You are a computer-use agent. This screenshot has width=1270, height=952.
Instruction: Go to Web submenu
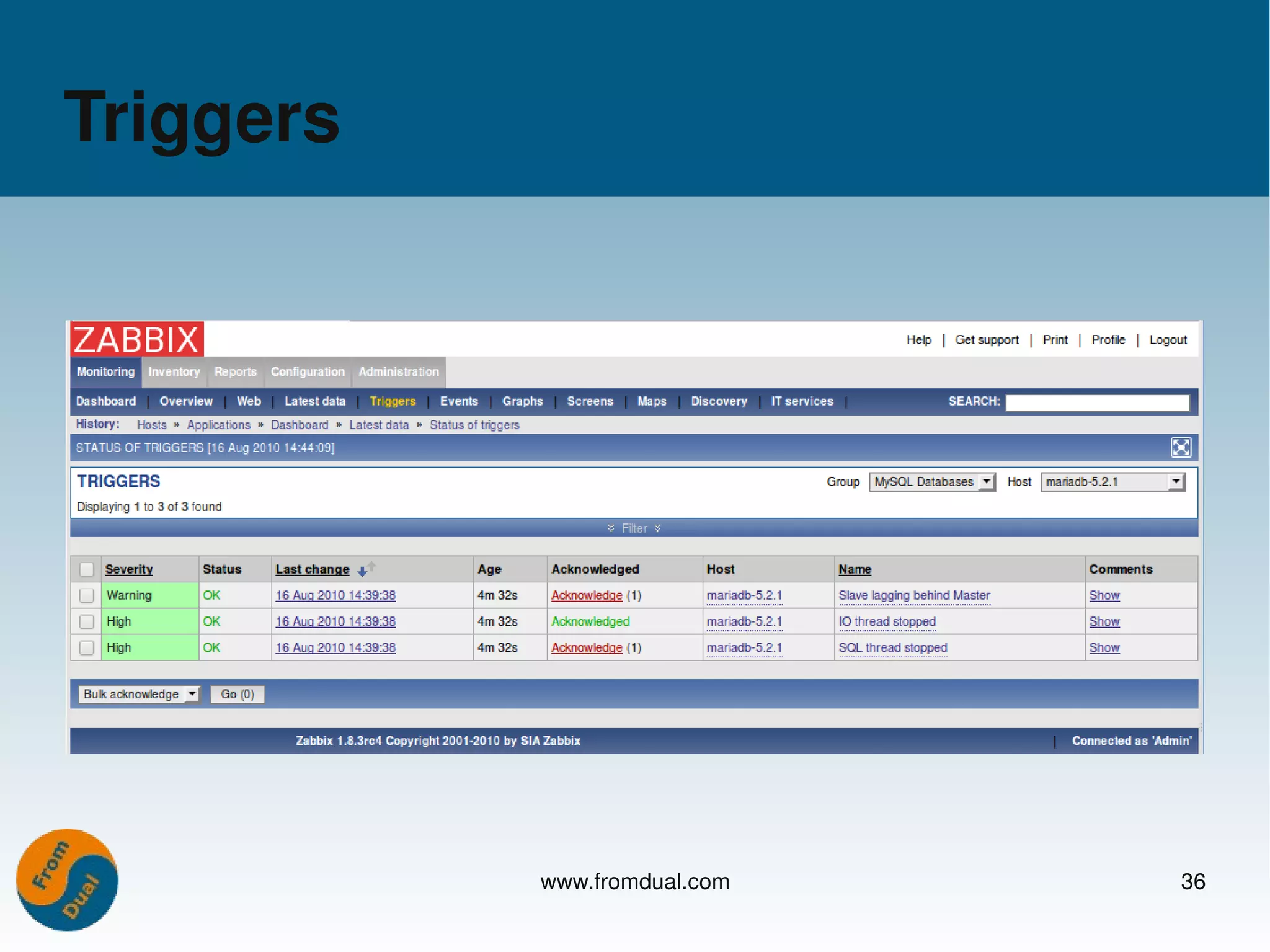(x=249, y=401)
